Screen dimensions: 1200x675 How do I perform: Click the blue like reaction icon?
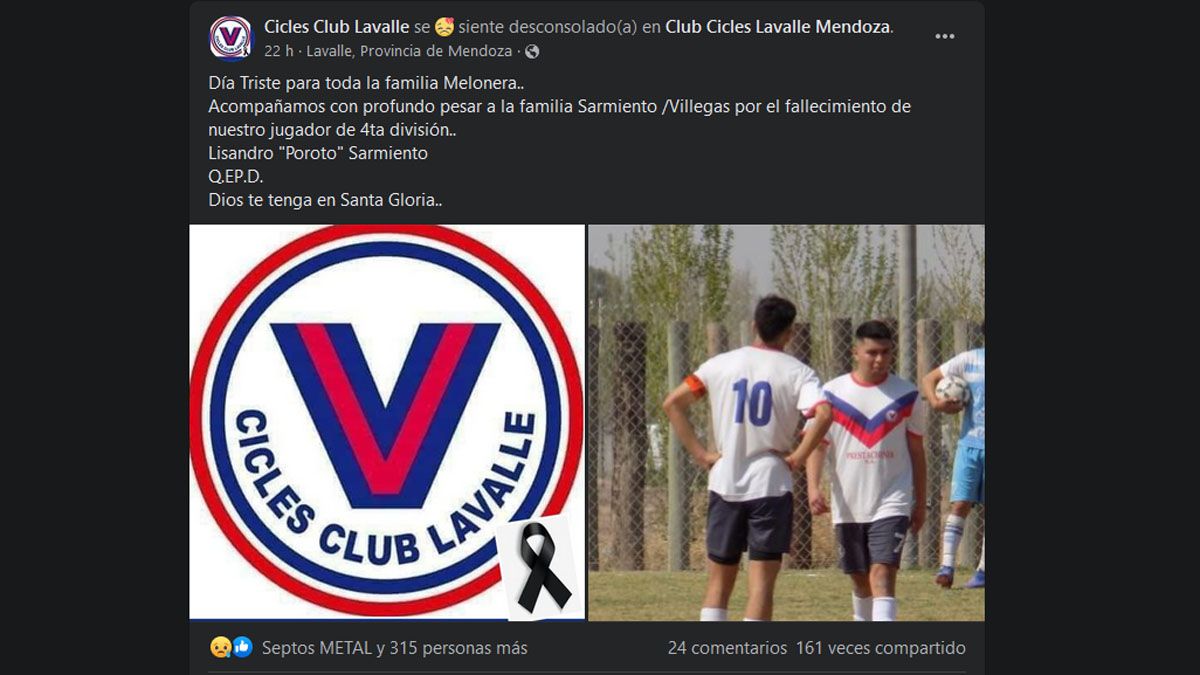click(242, 648)
